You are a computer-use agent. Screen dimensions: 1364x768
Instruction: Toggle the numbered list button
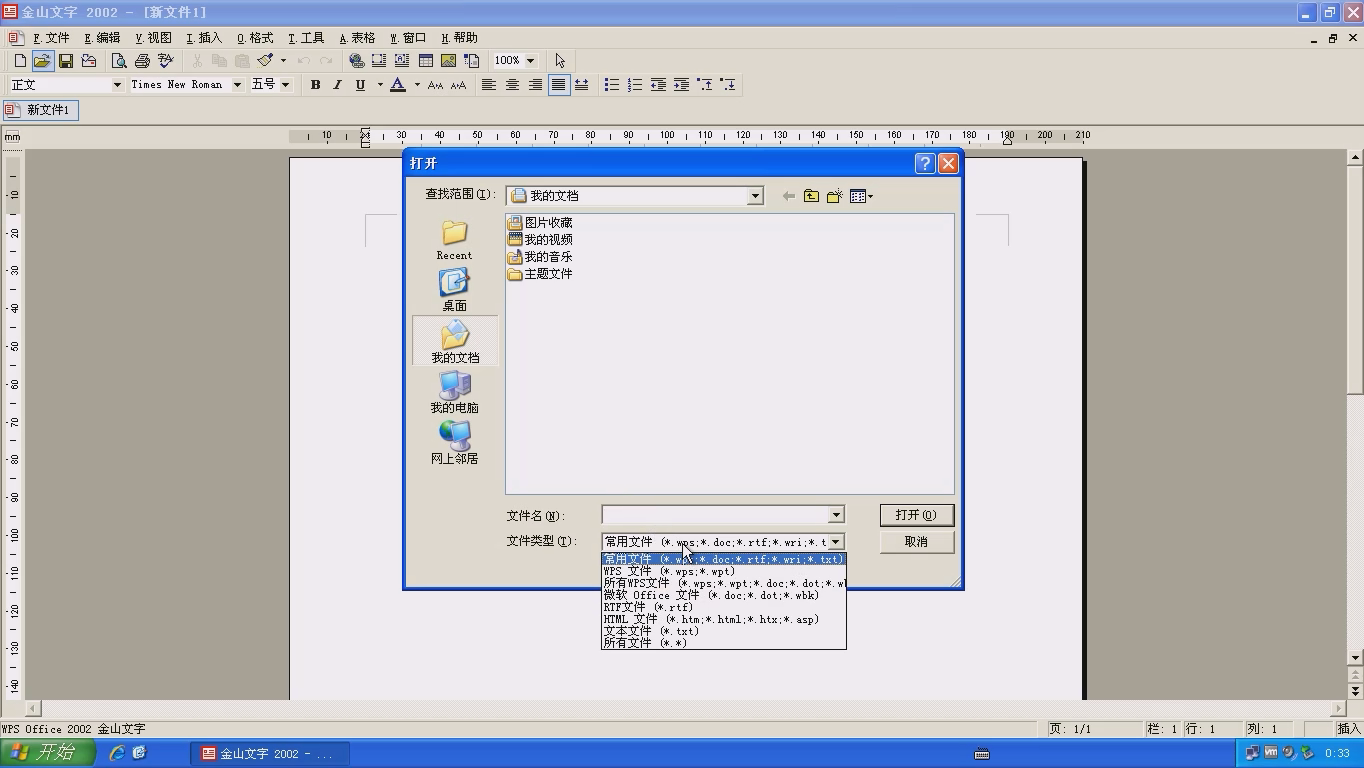coord(635,85)
